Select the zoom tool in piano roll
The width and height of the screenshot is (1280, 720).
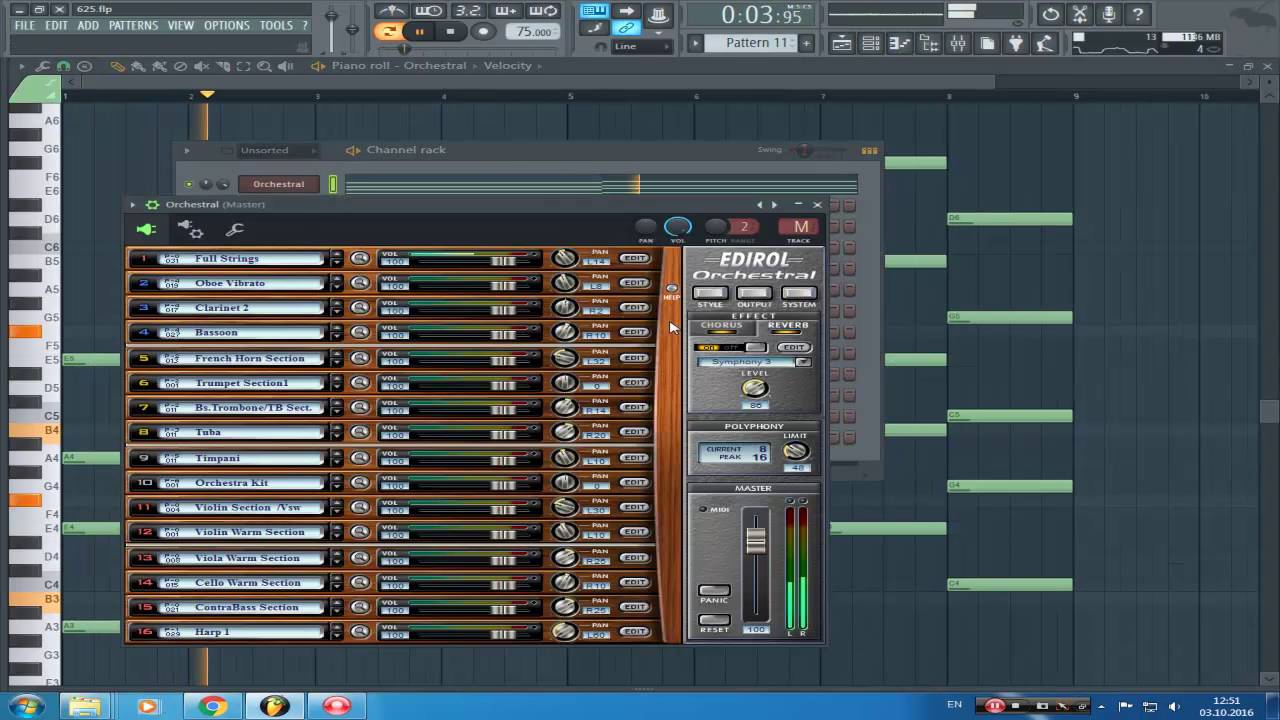(264, 66)
